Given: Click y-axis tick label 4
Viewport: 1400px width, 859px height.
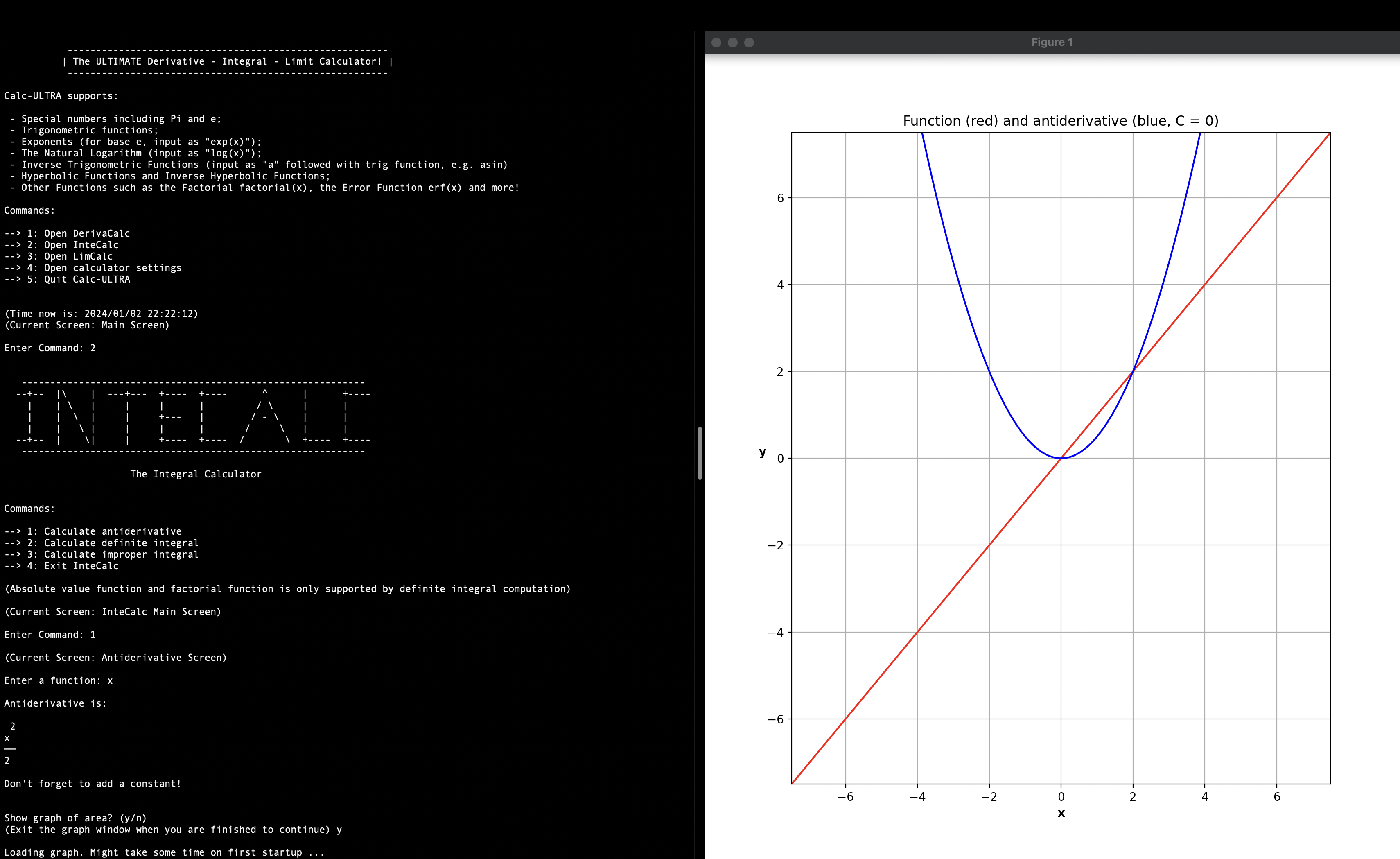Looking at the screenshot, I should [780, 285].
